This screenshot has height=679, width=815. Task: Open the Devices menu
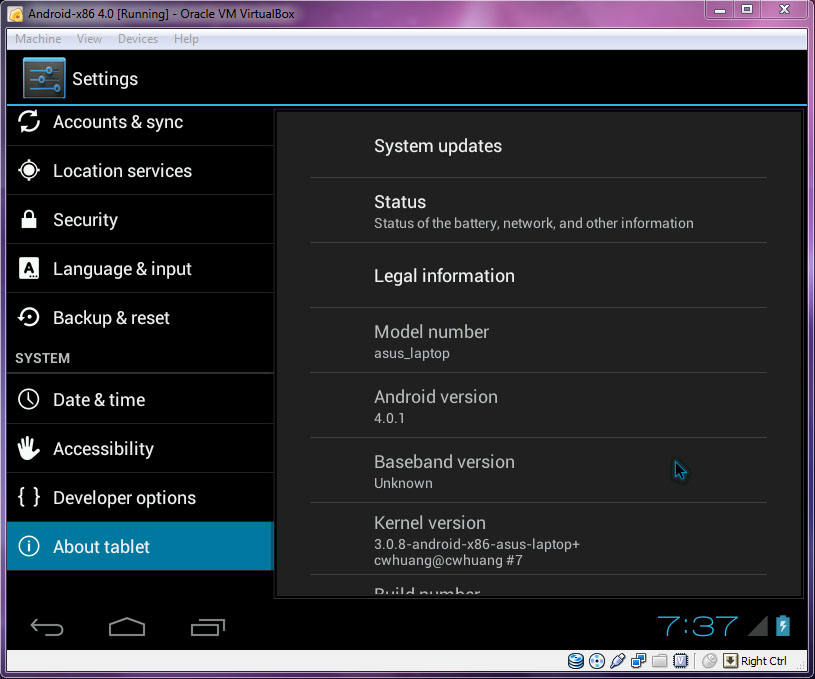tap(138, 39)
